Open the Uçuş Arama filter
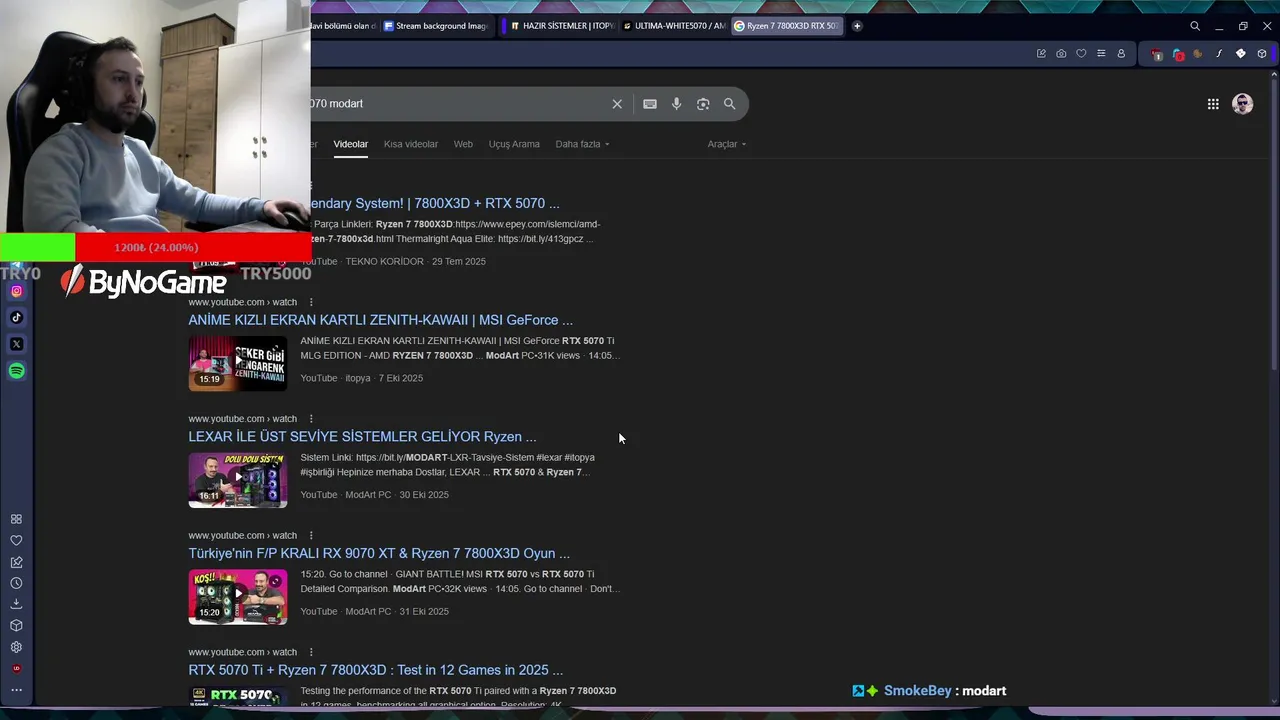 point(514,144)
